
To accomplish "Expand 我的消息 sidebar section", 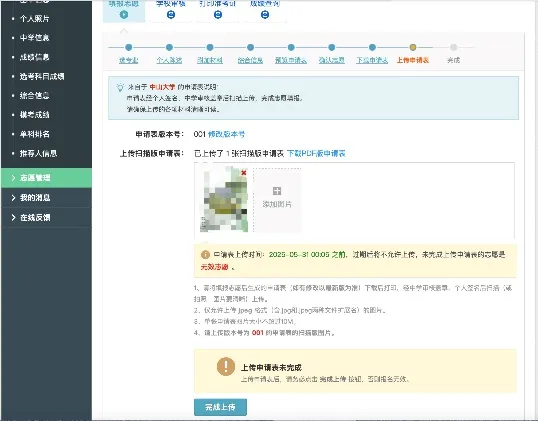I will (x=47, y=198).
